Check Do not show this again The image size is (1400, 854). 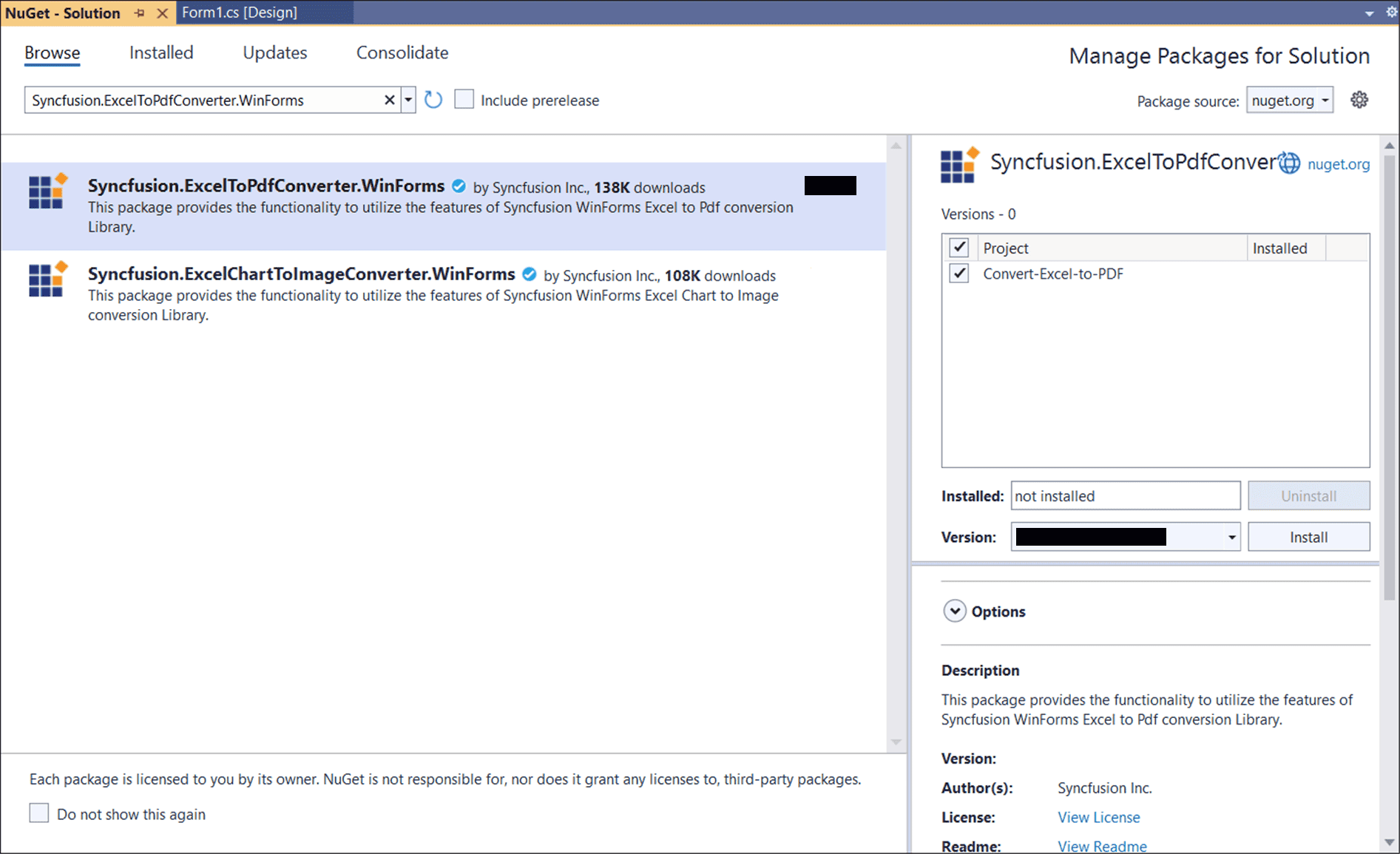tap(39, 813)
